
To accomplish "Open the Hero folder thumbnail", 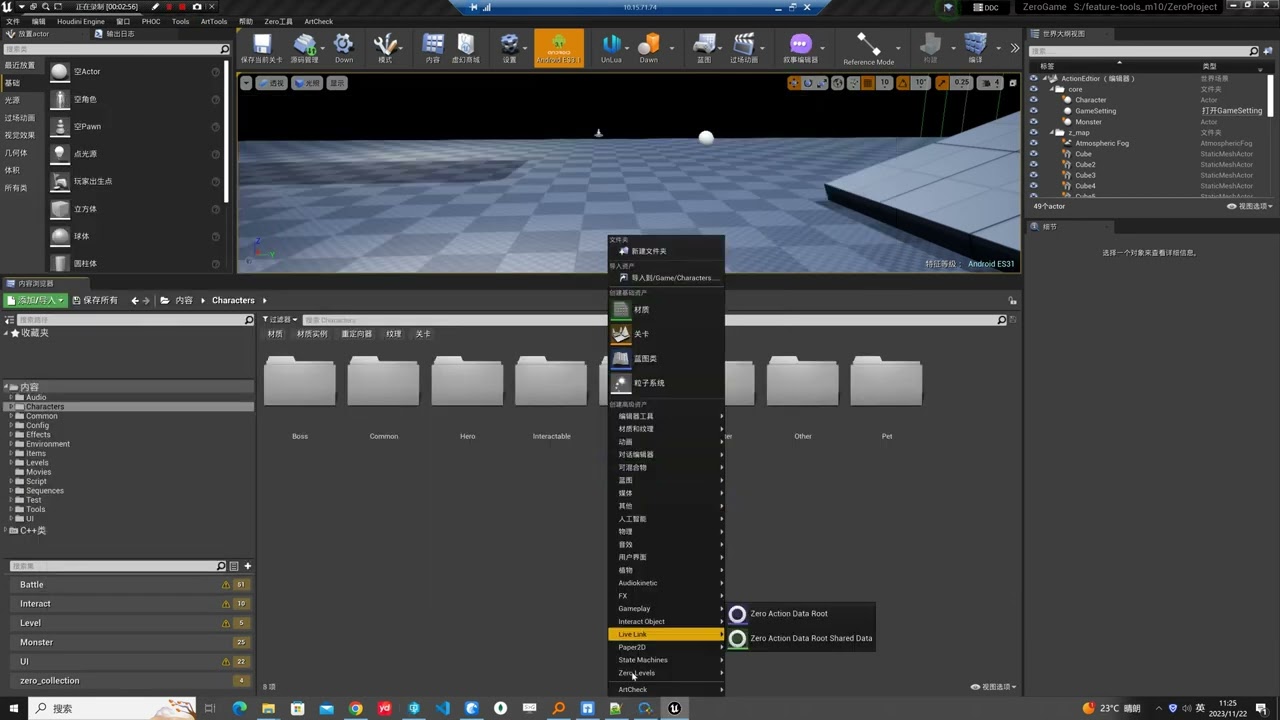I will pos(467,383).
